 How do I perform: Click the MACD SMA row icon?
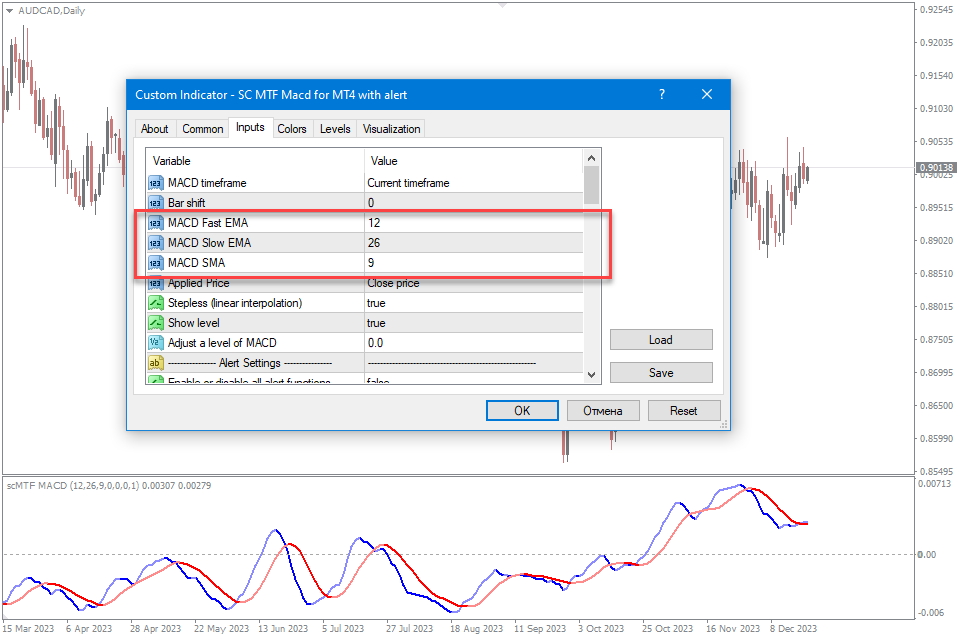tap(156, 263)
